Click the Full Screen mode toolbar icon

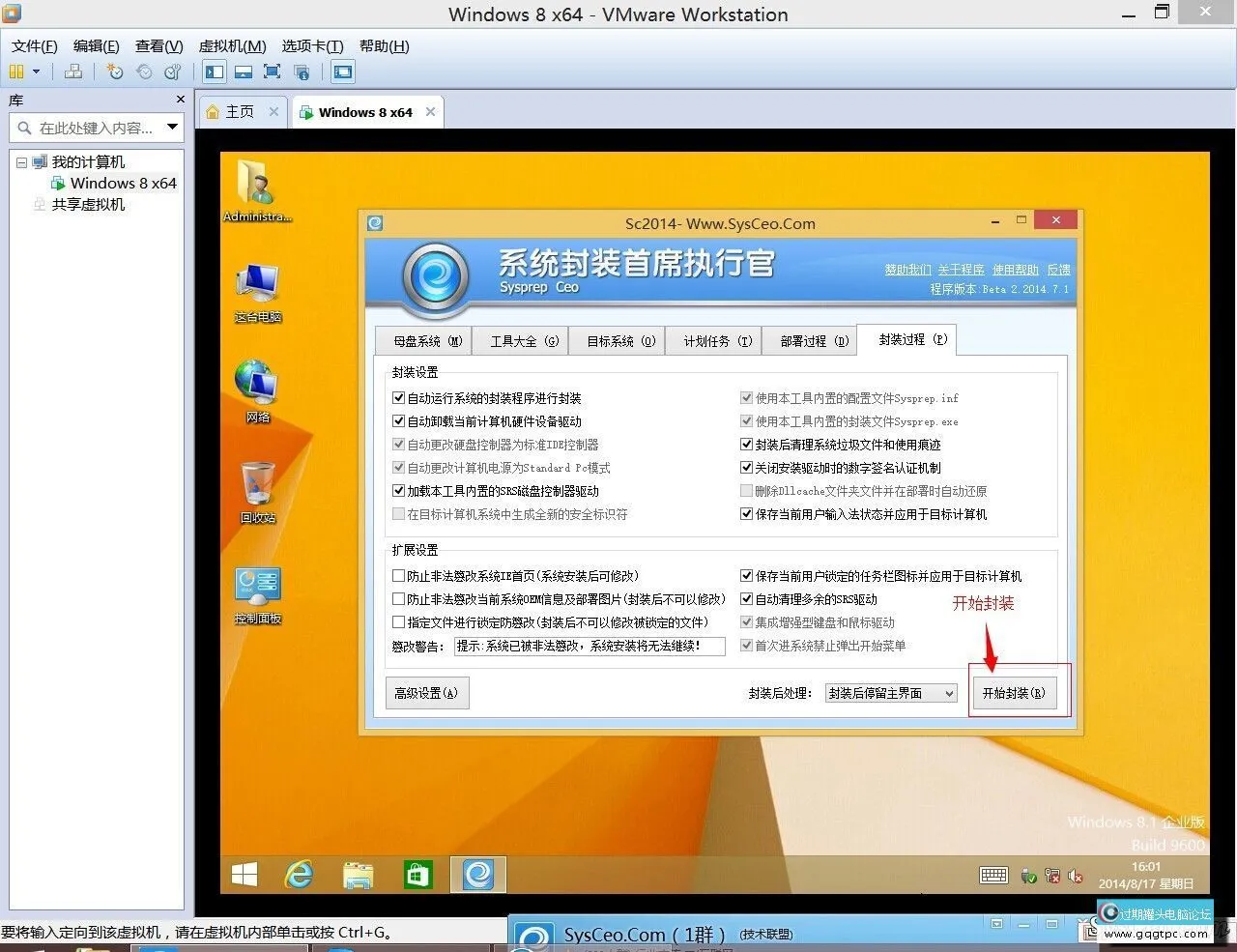(x=272, y=72)
